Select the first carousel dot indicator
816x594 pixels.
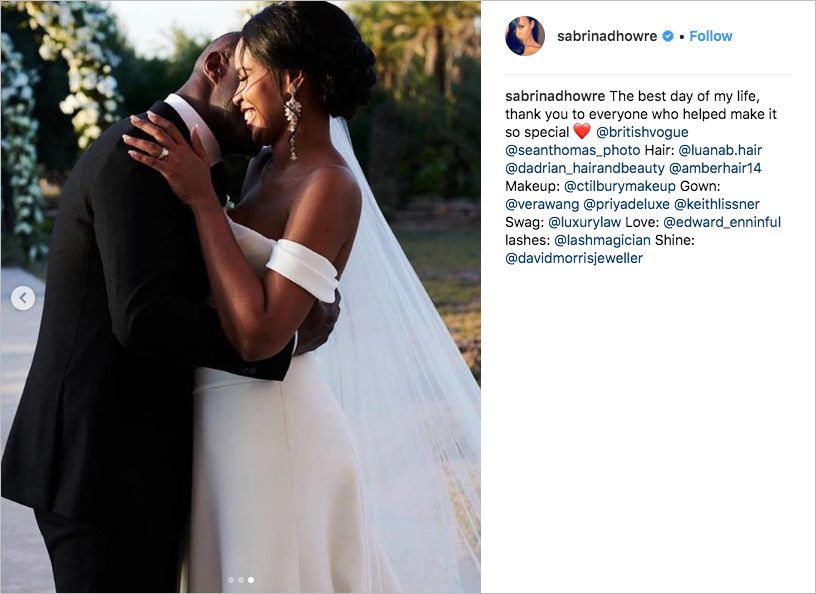pos(231,579)
